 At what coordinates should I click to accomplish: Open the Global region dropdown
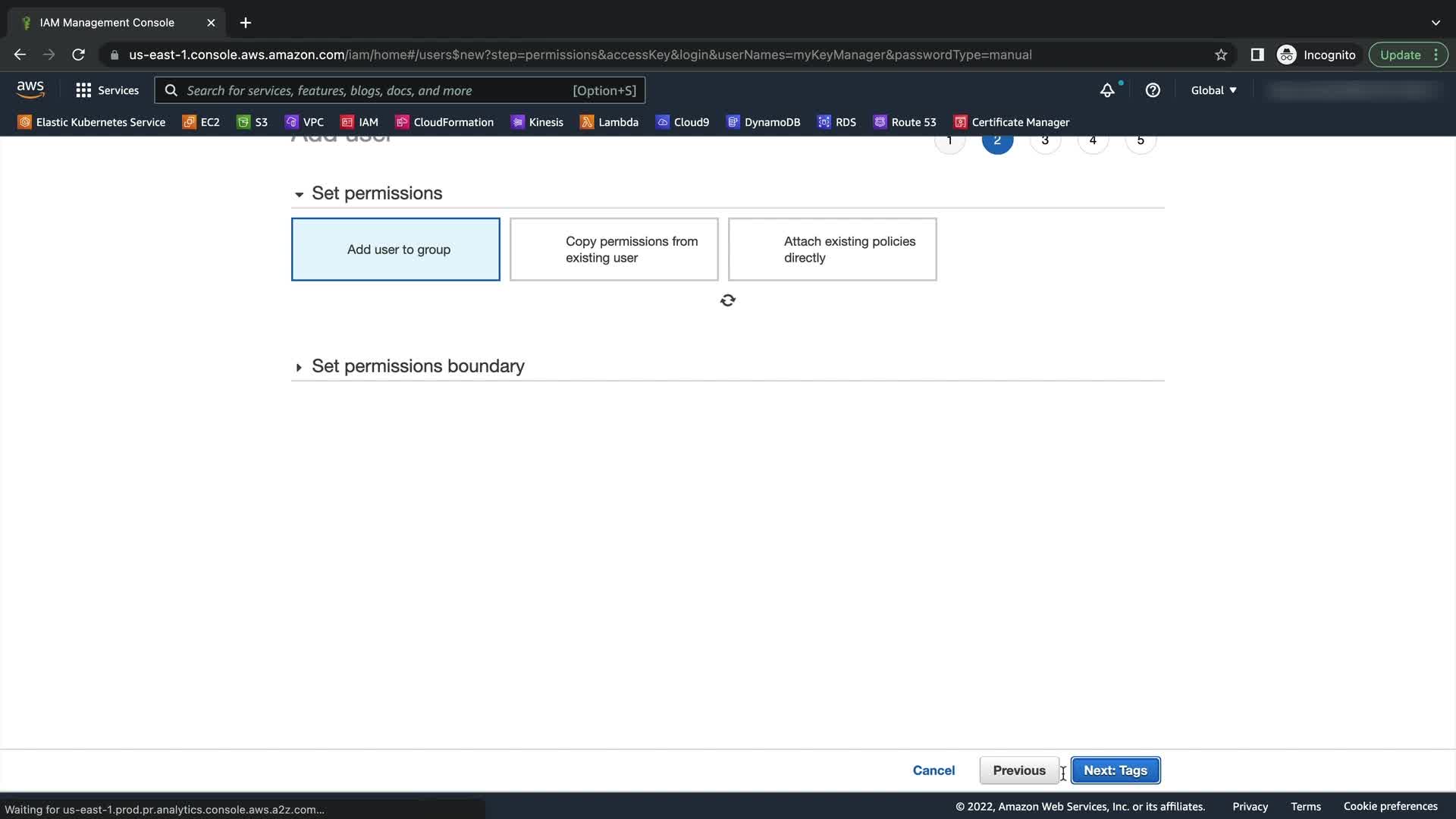(x=1213, y=90)
